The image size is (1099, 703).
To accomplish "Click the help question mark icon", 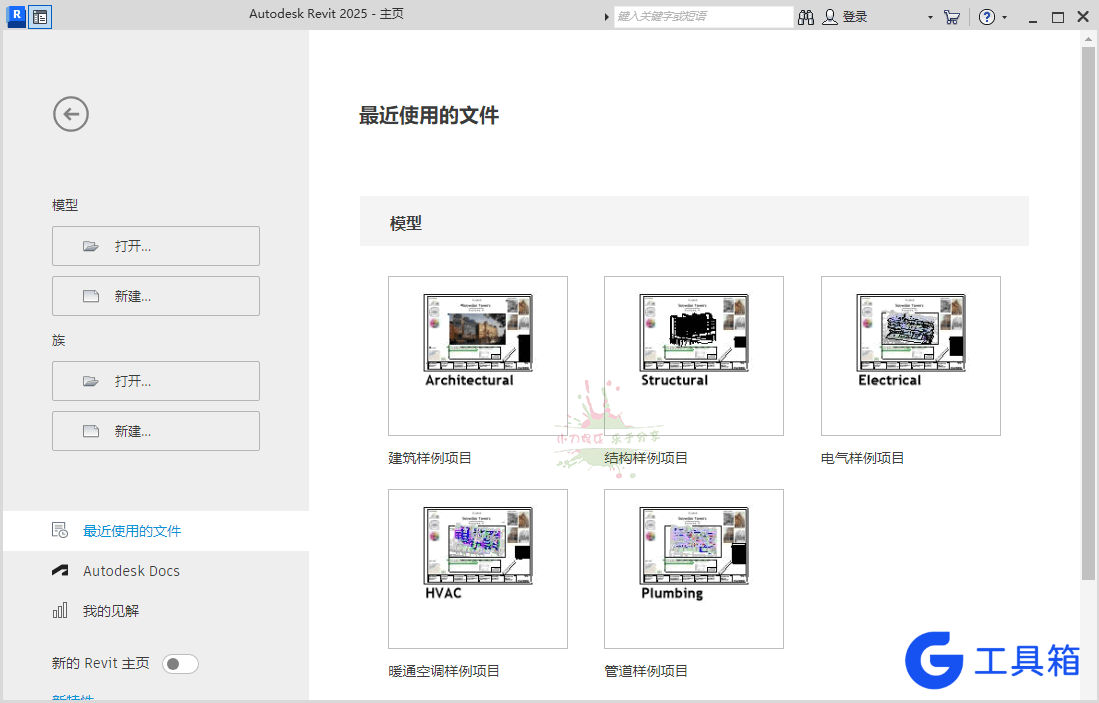I will [x=987, y=17].
